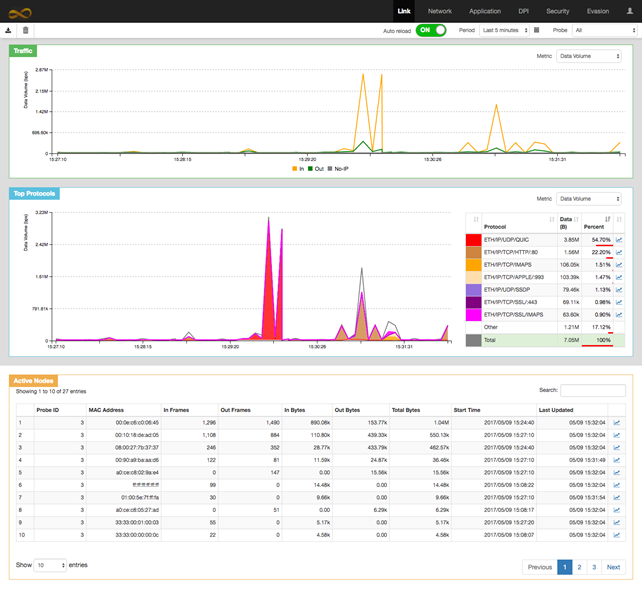This screenshot has height=593, width=642.
Task: Open the user account icon
Action: point(629,11)
